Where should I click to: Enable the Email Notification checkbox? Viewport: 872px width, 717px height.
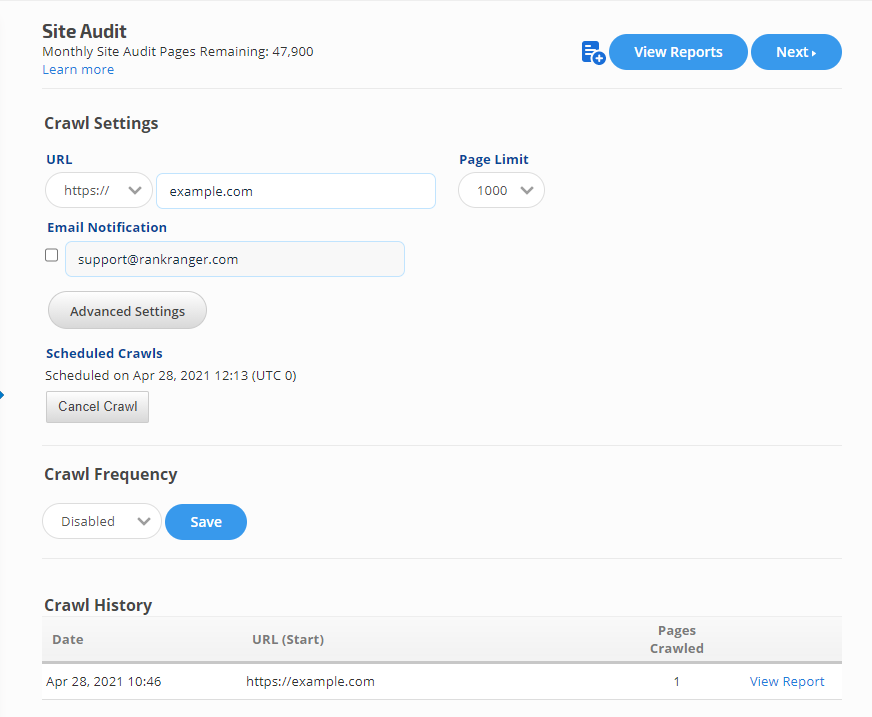tap(52, 256)
